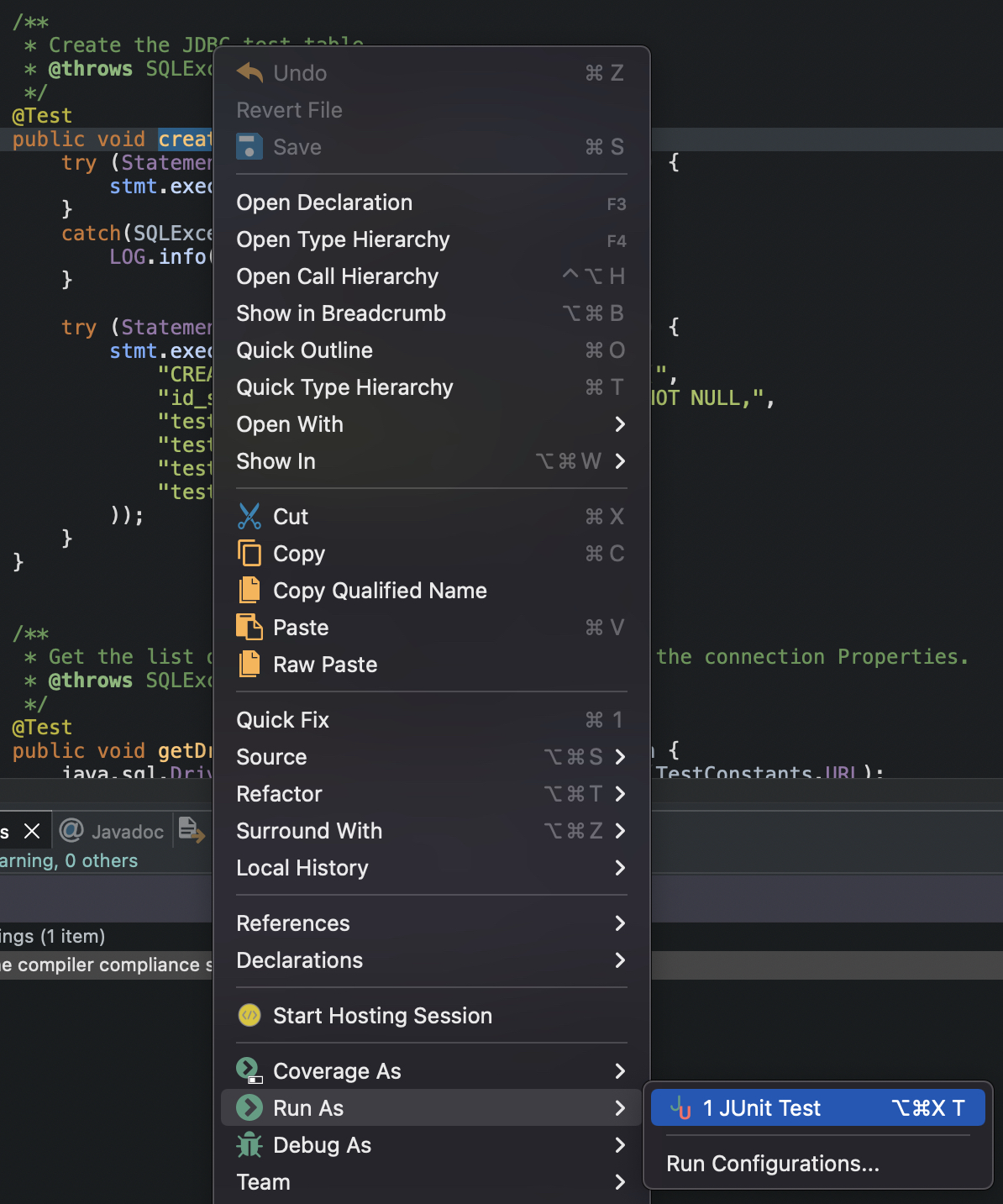Click the Debug As bug icon
The width and height of the screenshot is (1003, 1204).
pos(249,1144)
